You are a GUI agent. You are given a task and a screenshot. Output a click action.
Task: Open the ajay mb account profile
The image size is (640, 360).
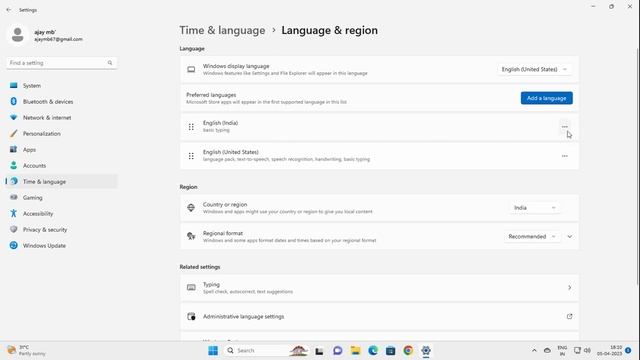45,35
